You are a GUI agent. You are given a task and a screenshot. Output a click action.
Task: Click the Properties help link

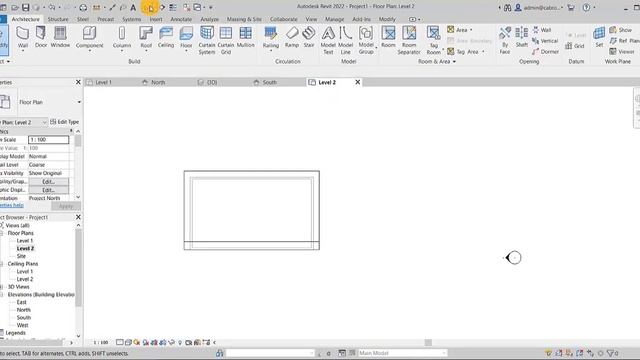(x=11, y=205)
